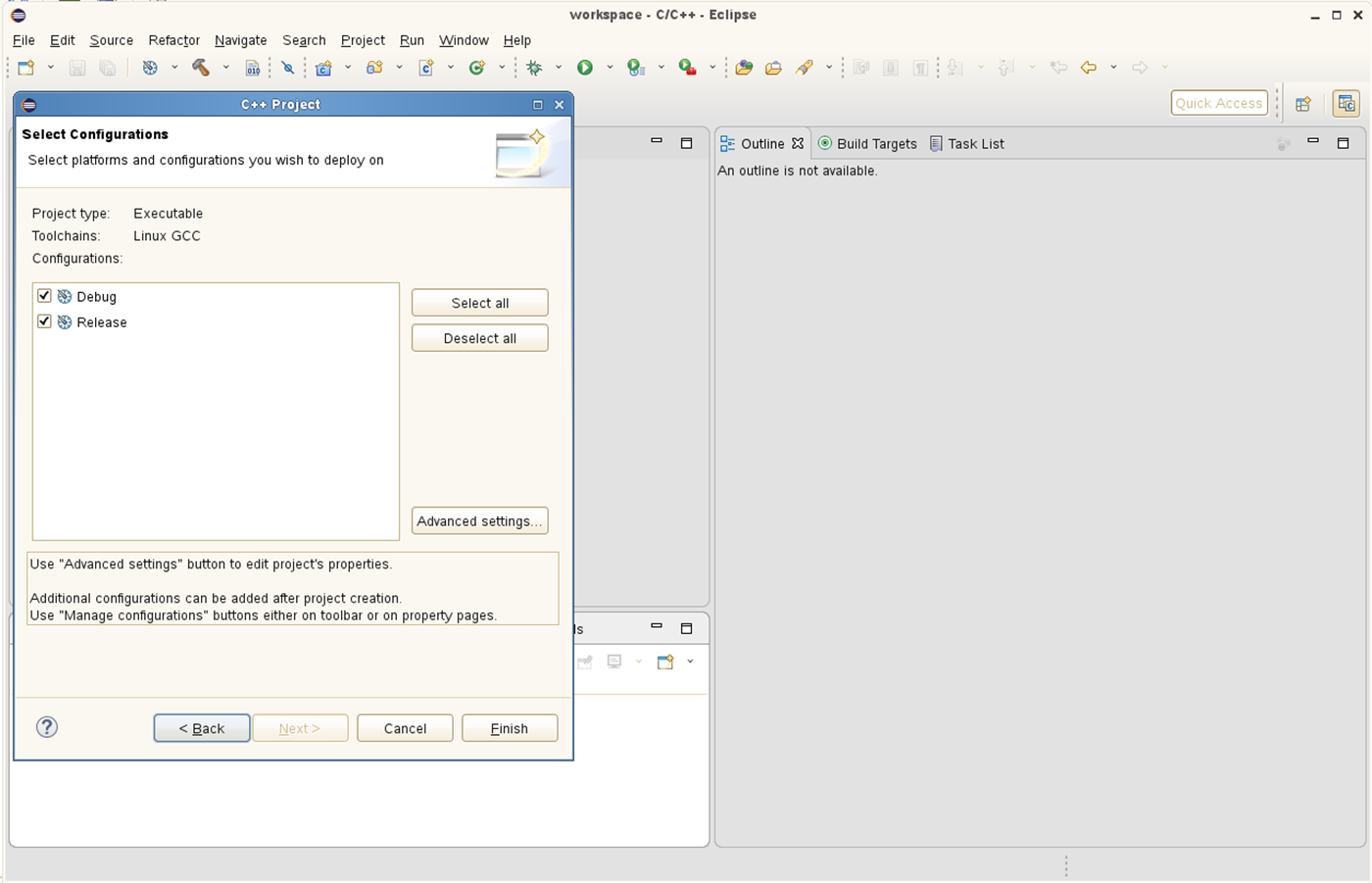1372x883 pixels.
Task: Click the Build hammer icon
Action: pos(201,68)
